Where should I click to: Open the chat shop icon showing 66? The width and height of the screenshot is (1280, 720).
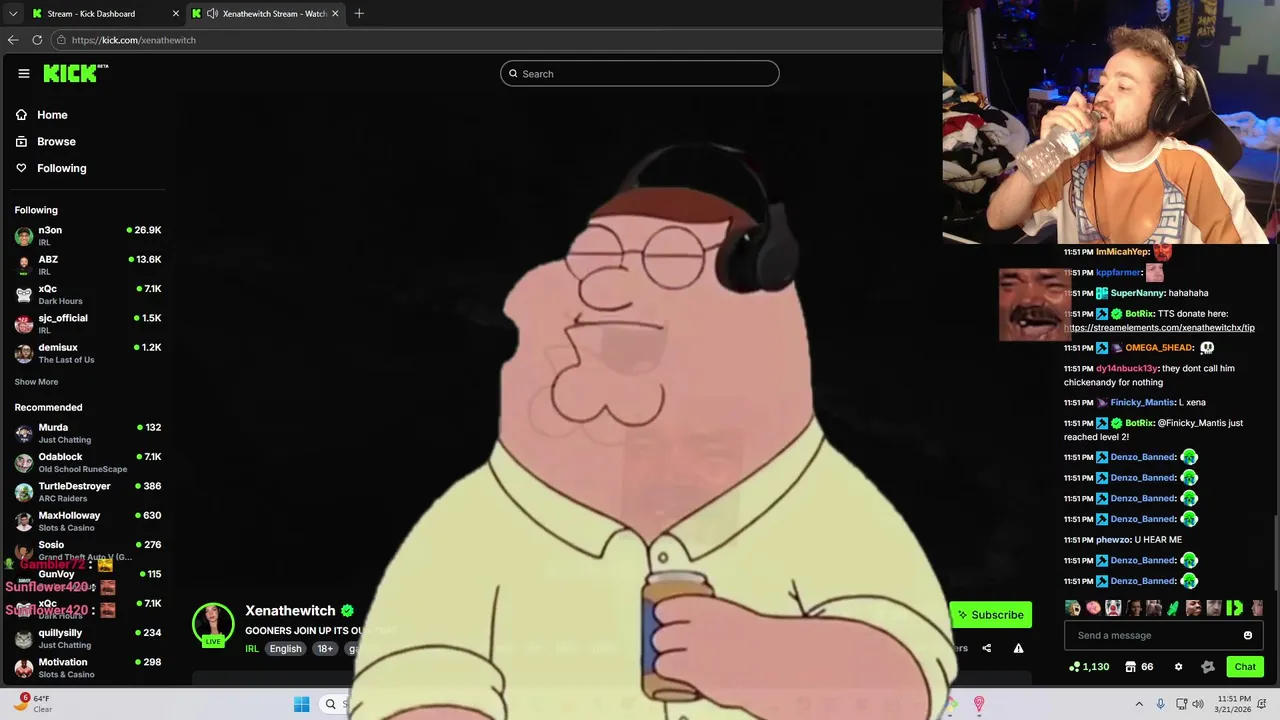point(1139,667)
